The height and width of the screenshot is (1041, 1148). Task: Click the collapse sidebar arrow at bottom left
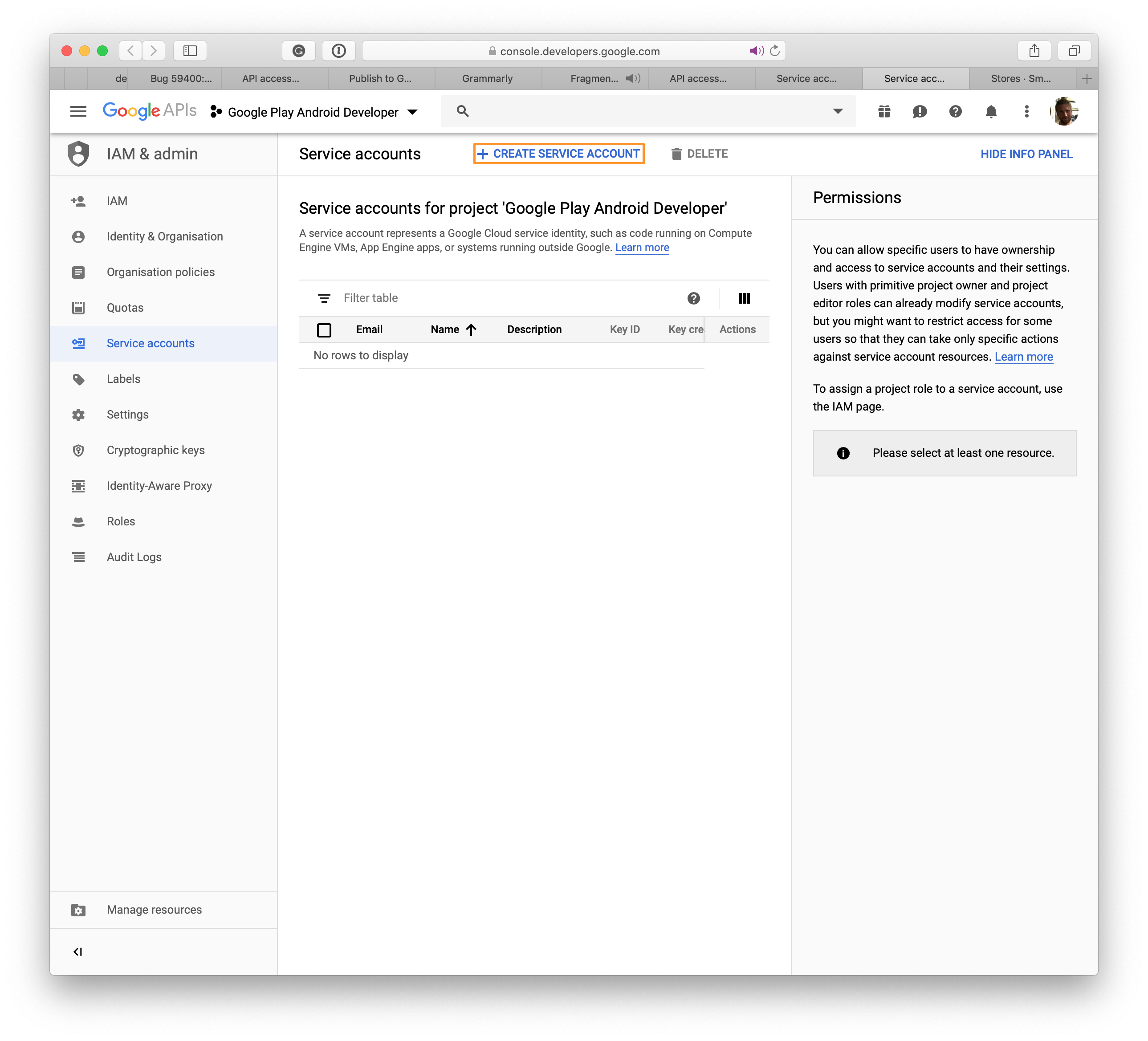[x=78, y=951]
